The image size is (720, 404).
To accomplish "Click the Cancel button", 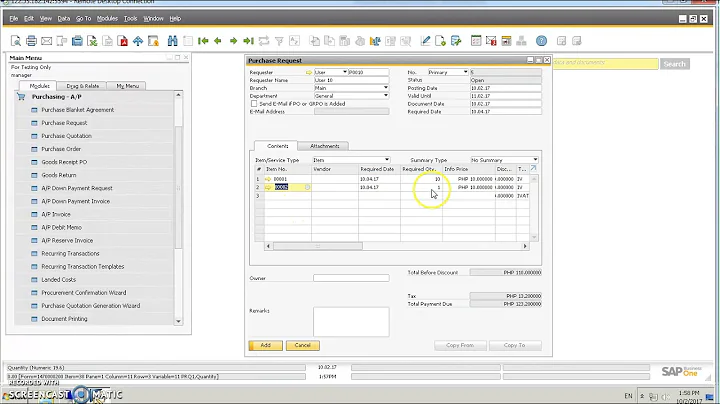I will (303, 345).
